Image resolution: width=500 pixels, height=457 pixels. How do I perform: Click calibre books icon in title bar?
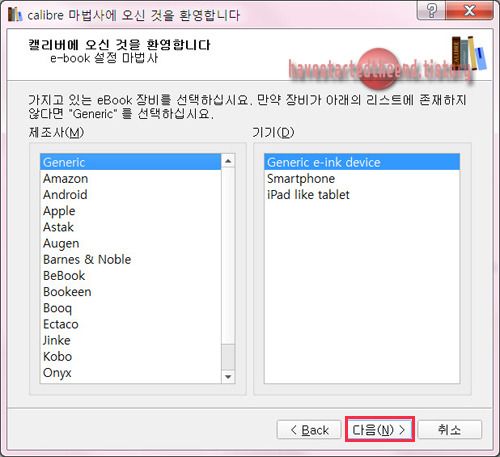point(15,14)
